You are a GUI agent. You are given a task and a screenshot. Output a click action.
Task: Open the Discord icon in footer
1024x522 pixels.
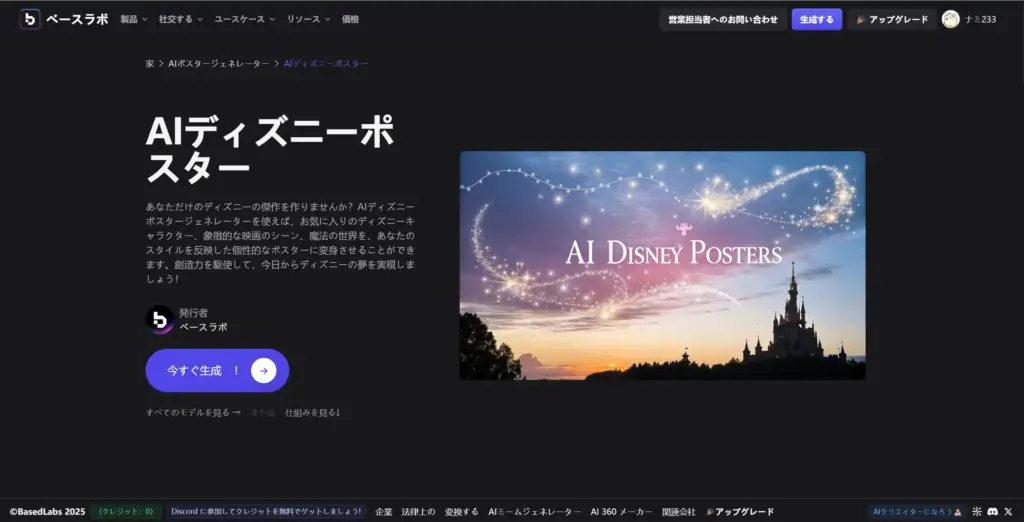point(993,512)
